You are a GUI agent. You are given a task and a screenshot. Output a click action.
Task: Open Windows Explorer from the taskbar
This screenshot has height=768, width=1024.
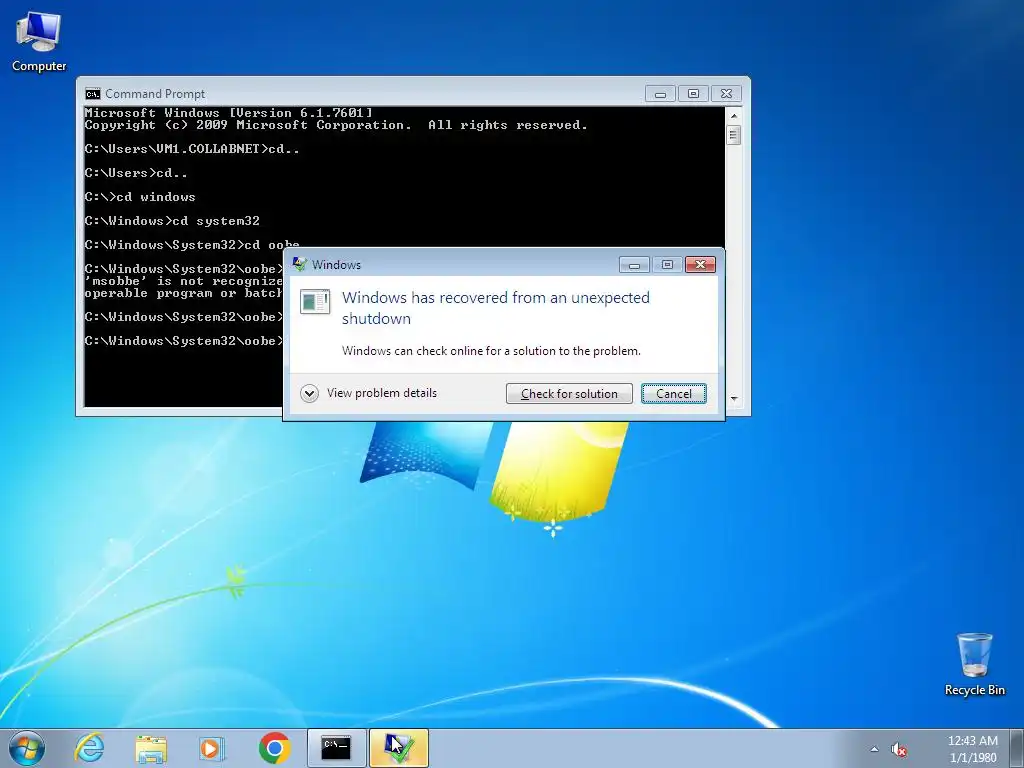pyautogui.click(x=151, y=748)
